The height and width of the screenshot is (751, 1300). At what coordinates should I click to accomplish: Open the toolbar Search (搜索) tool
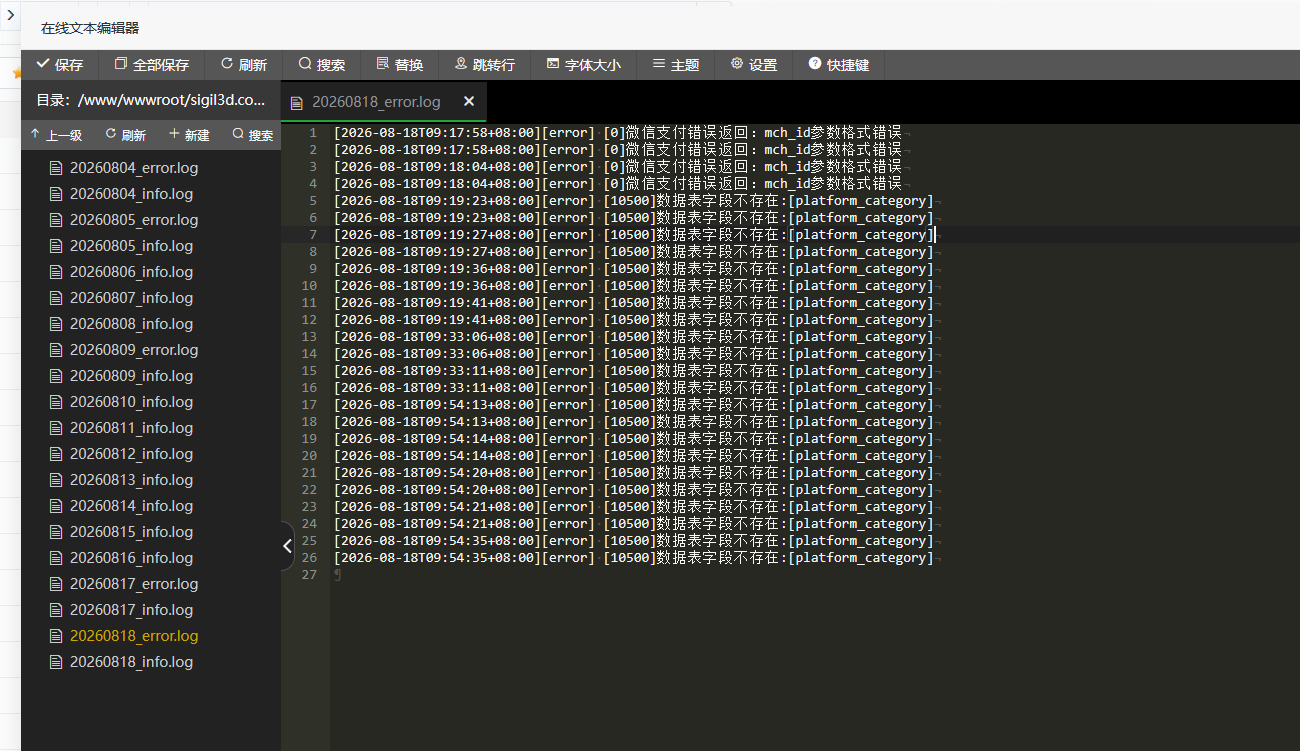tap(322, 65)
